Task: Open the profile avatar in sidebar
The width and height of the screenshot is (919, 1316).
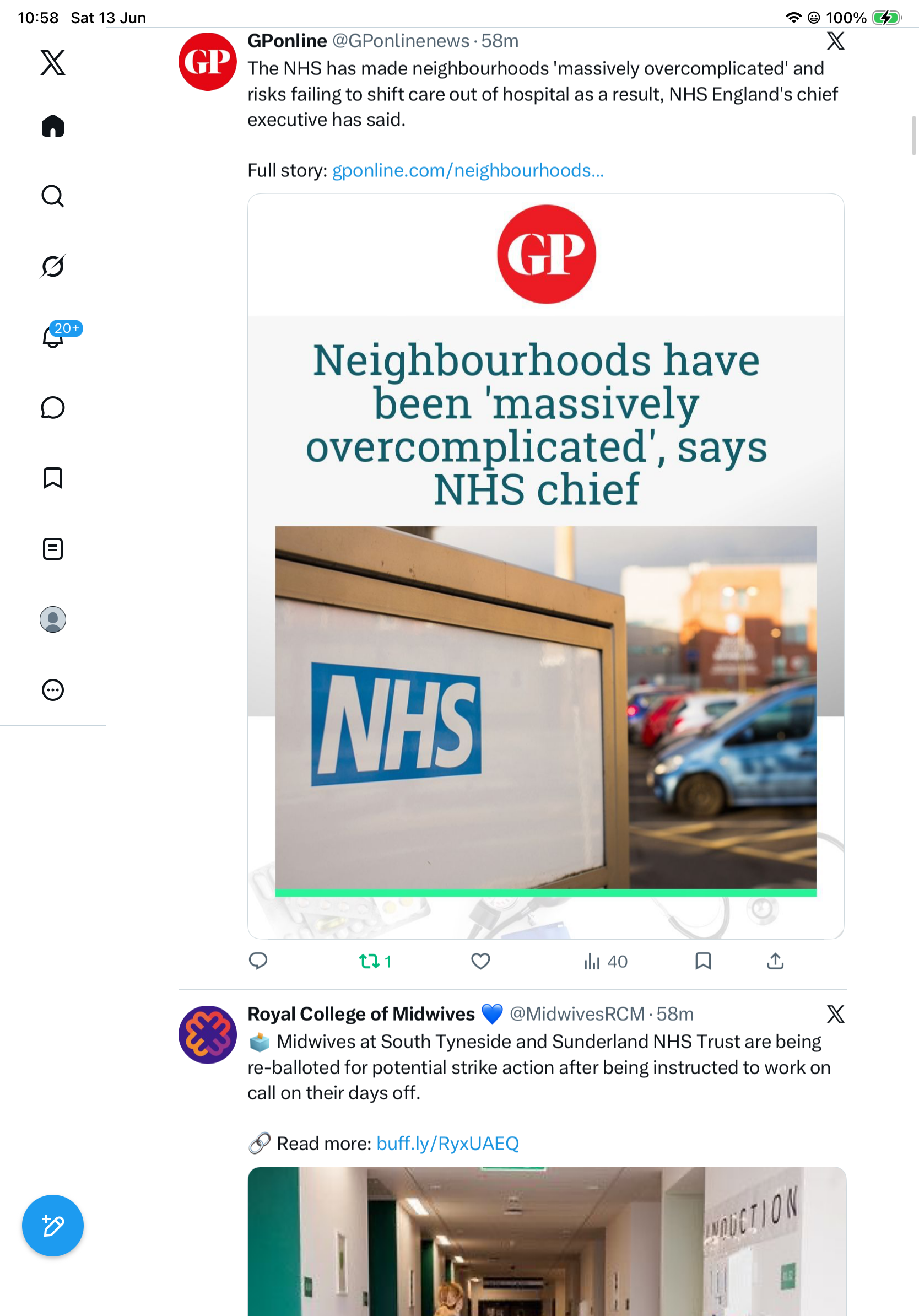Action: 53,619
